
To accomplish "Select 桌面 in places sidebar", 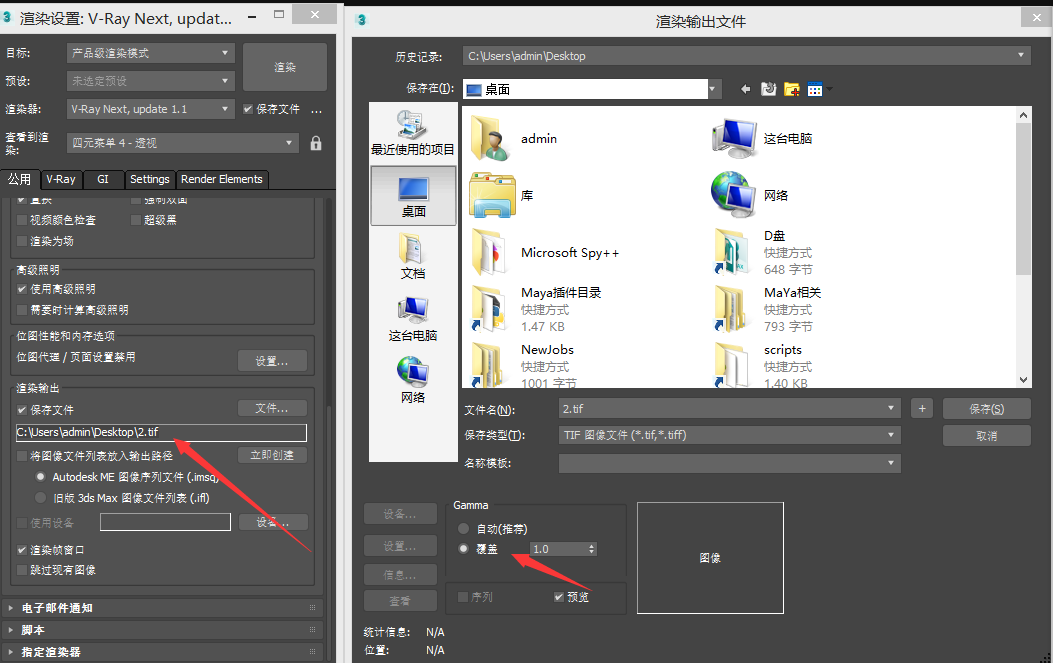I will 413,196.
